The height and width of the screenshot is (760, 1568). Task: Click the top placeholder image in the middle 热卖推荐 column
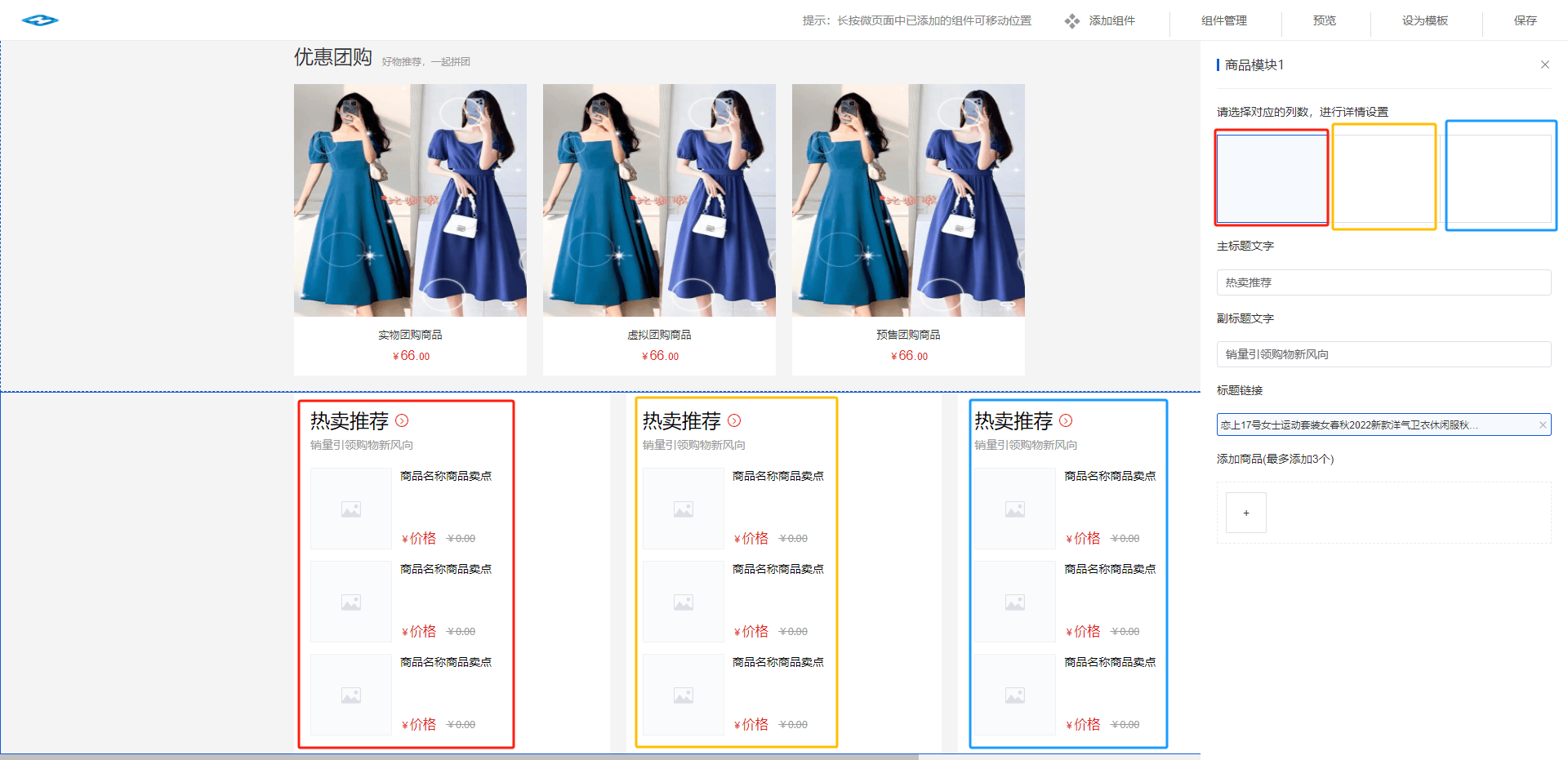[684, 509]
